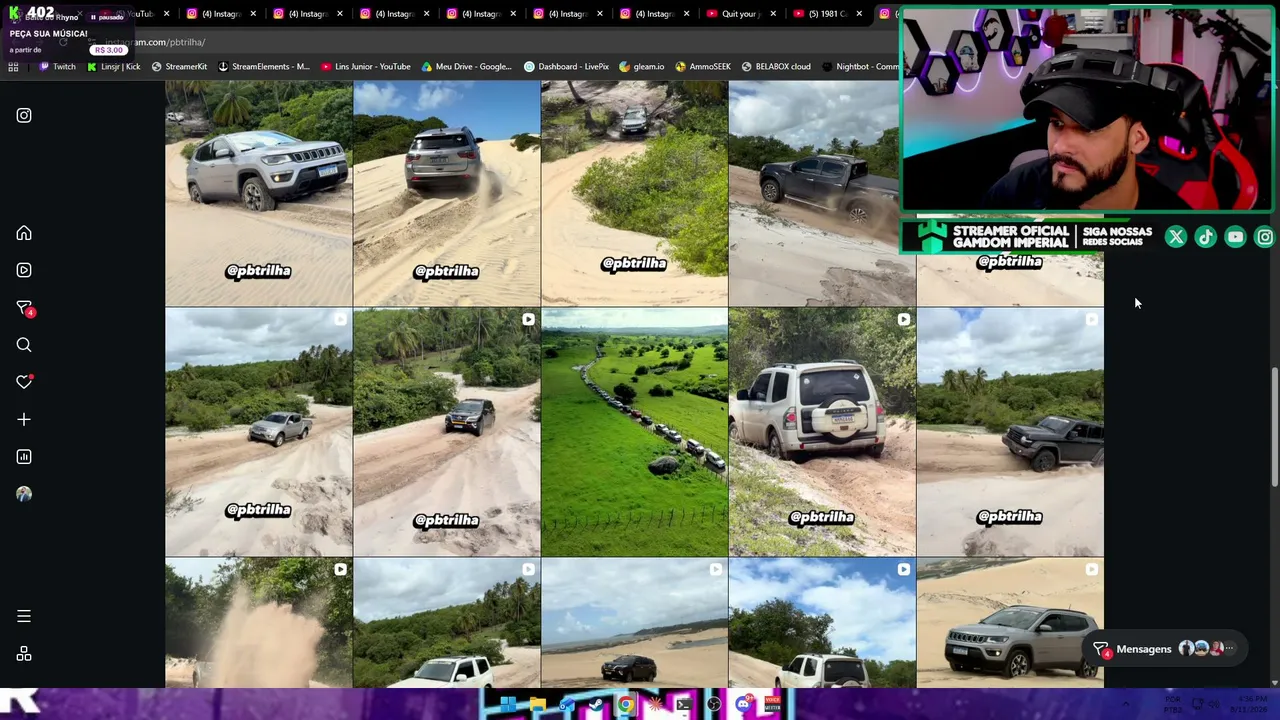Open the Twitch bookmark
Image resolution: width=1280 pixels, height=720 pixels.
coord(57,67)
